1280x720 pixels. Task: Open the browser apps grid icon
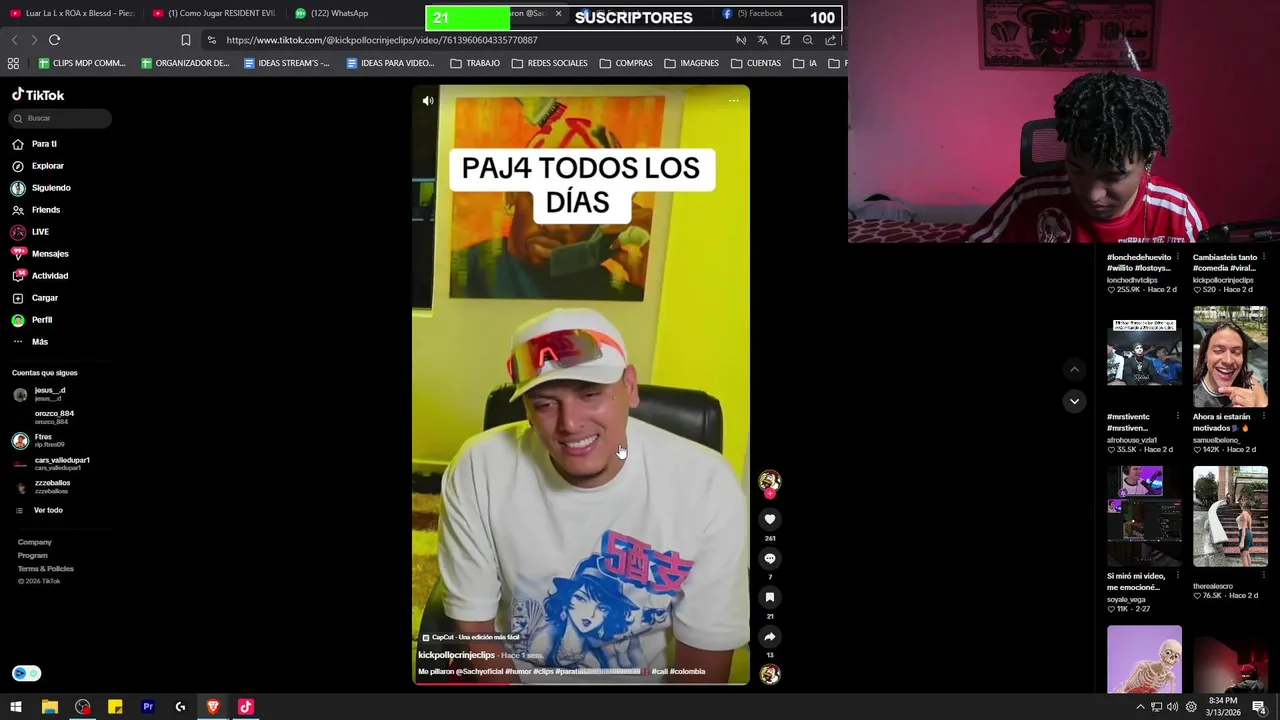[13, 63]
